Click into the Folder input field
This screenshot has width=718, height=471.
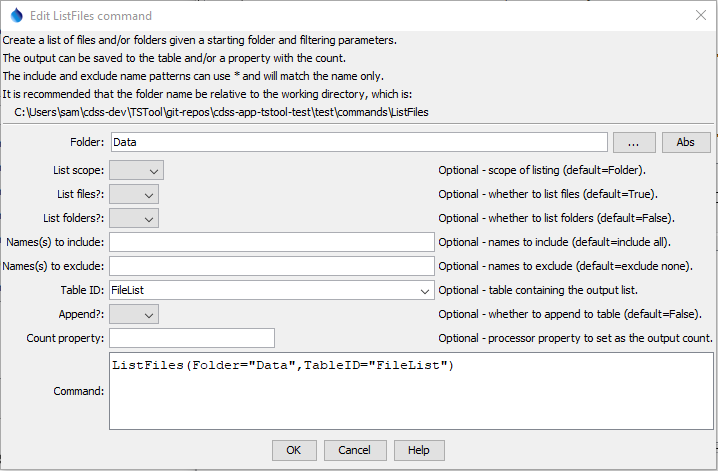tap(359, 142)
